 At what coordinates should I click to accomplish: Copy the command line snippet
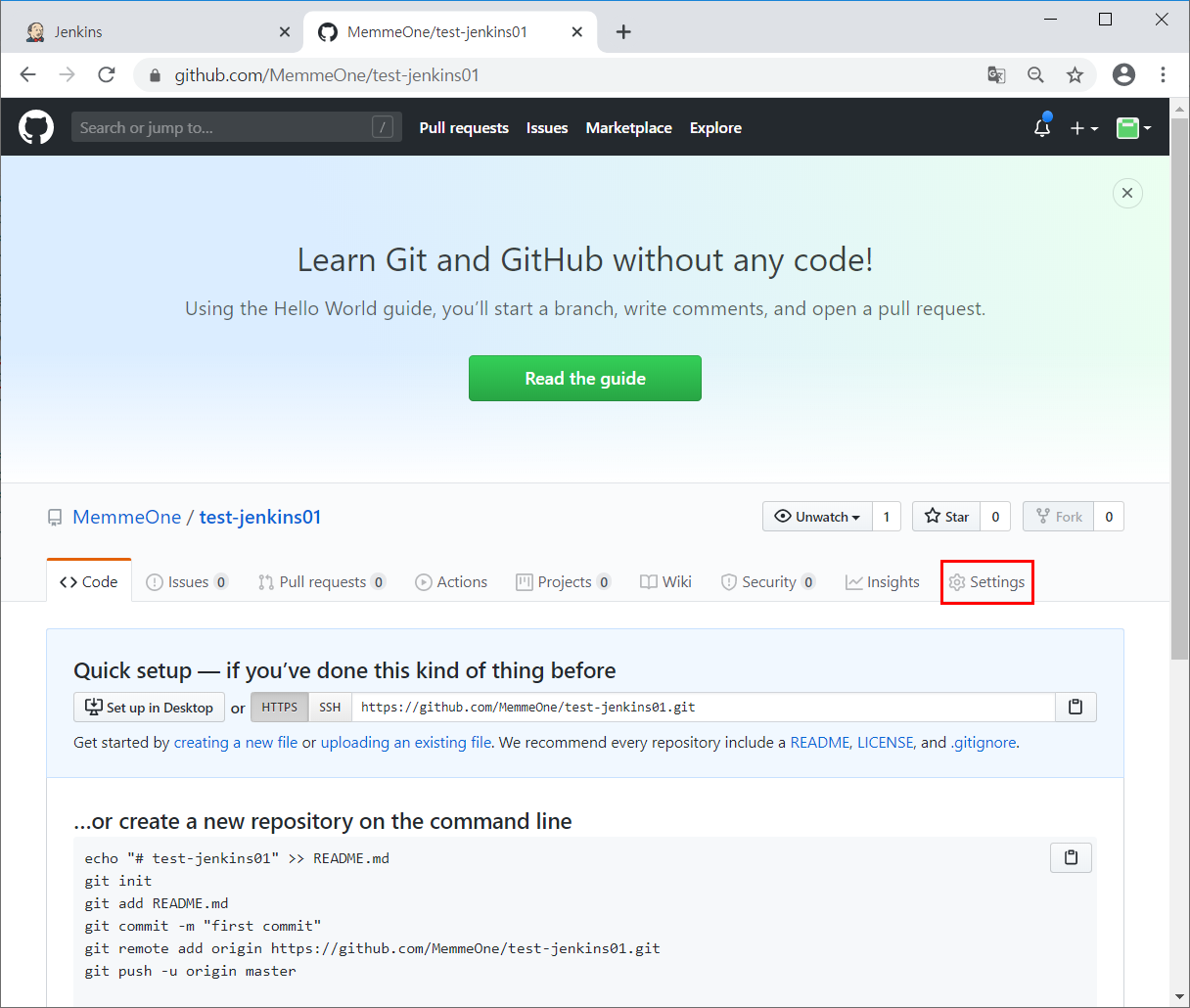coord(1071,858)
